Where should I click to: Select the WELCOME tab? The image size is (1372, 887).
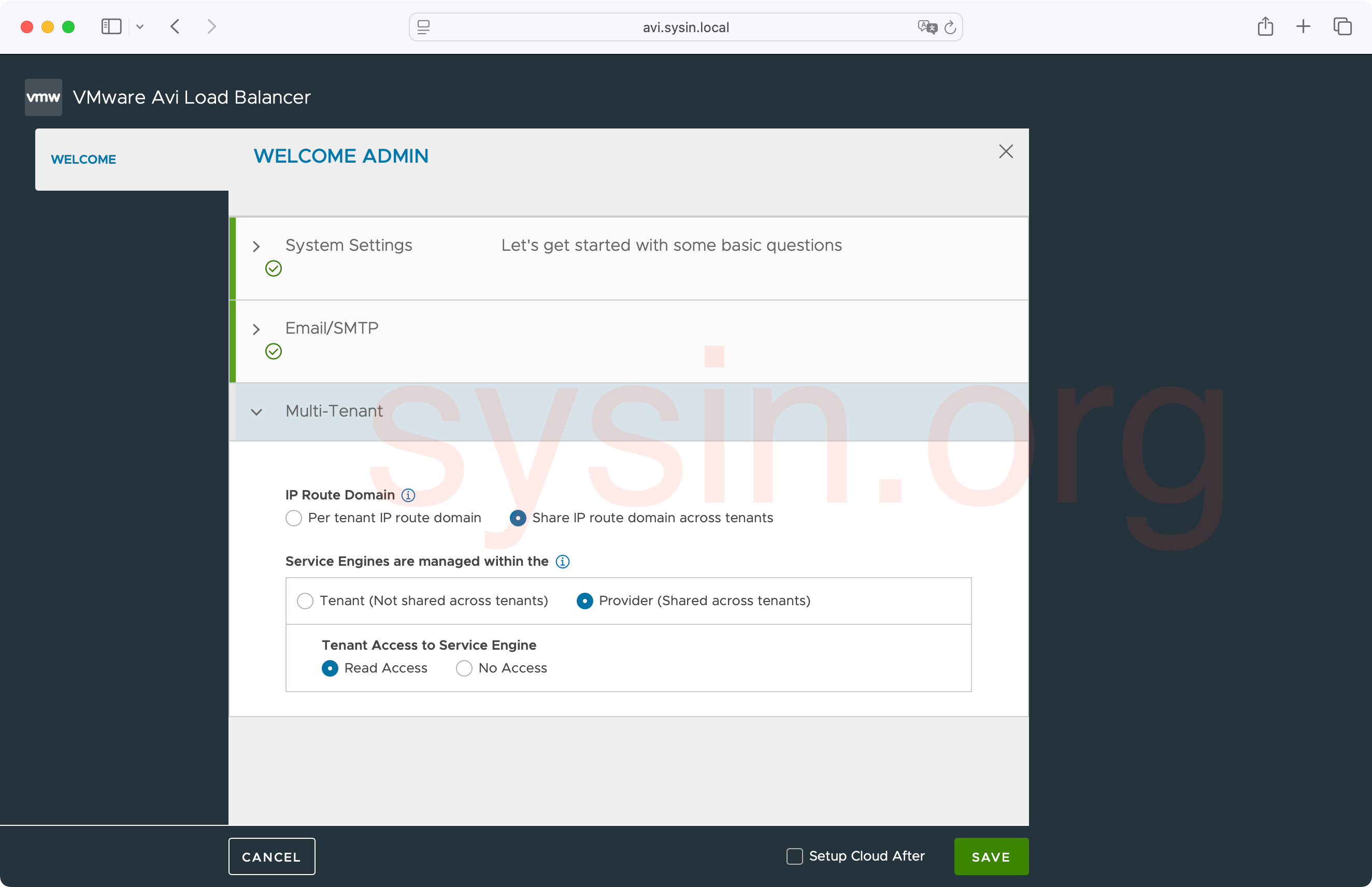tap(83, 160)
